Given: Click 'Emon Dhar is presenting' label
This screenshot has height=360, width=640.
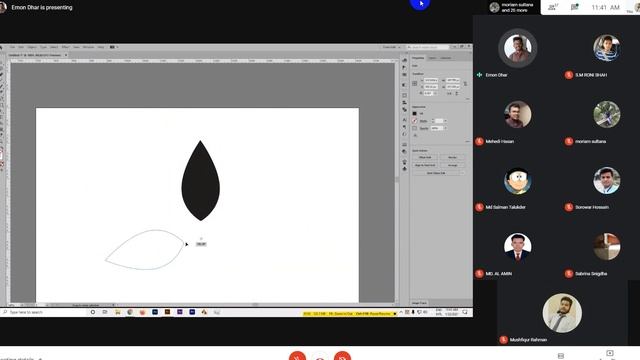Looking at the screenshot, I should tap(42, 7).
